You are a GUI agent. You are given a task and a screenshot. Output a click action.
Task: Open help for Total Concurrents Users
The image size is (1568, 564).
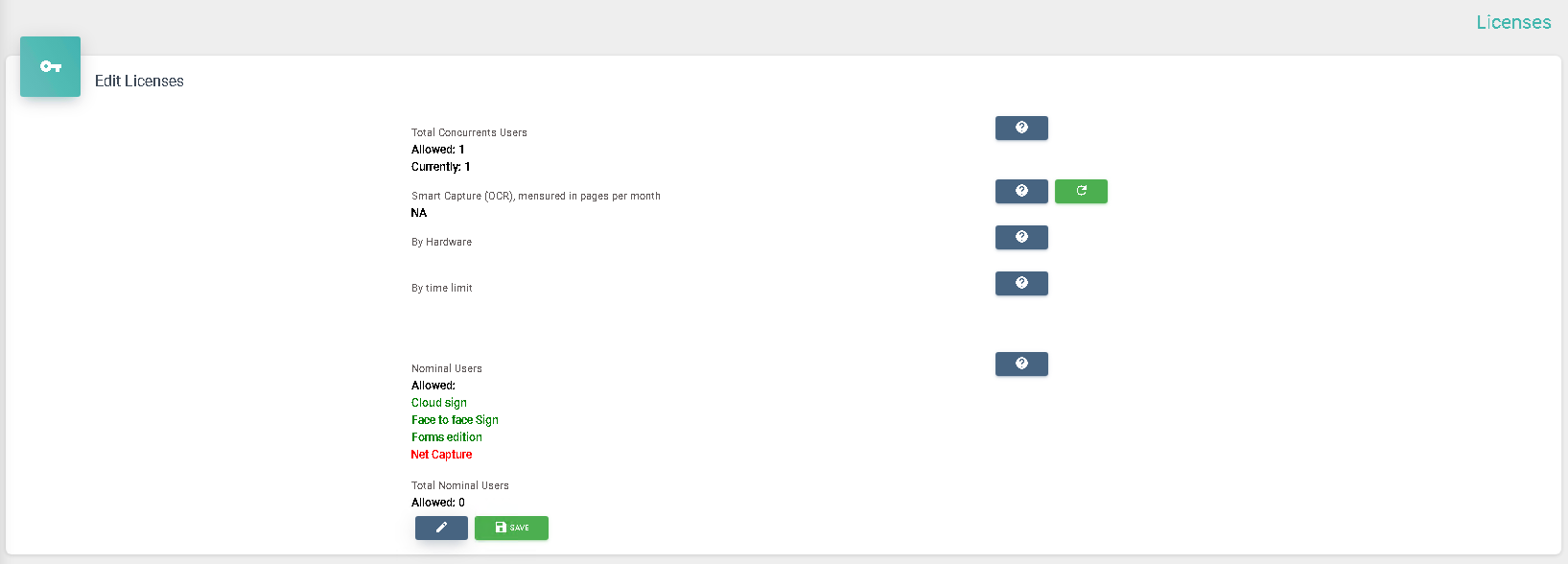(1021, 129)
